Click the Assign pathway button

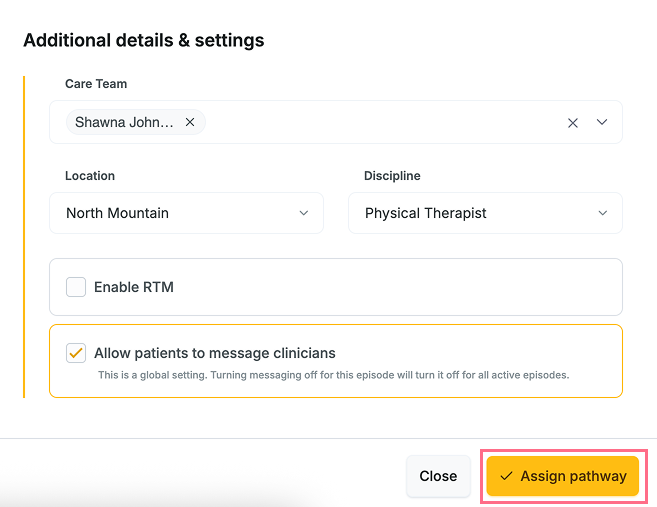click(562, 476)
